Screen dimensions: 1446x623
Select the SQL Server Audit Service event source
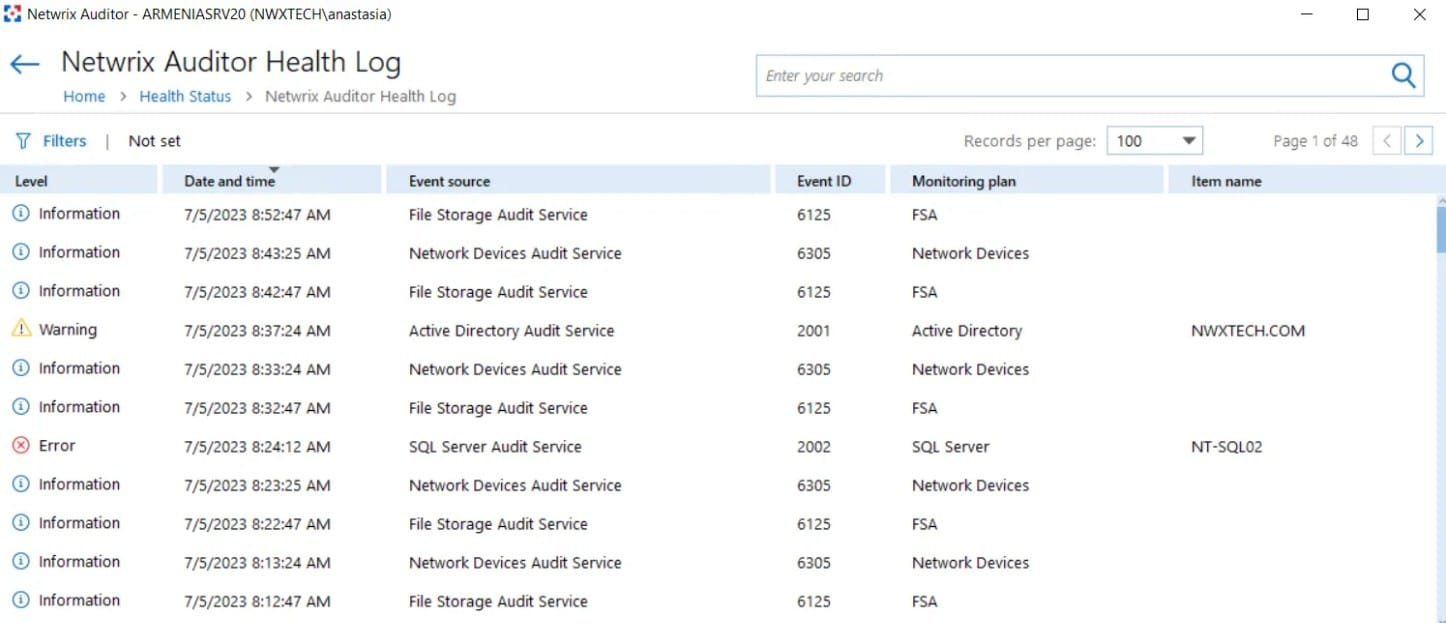coord(495,446)
